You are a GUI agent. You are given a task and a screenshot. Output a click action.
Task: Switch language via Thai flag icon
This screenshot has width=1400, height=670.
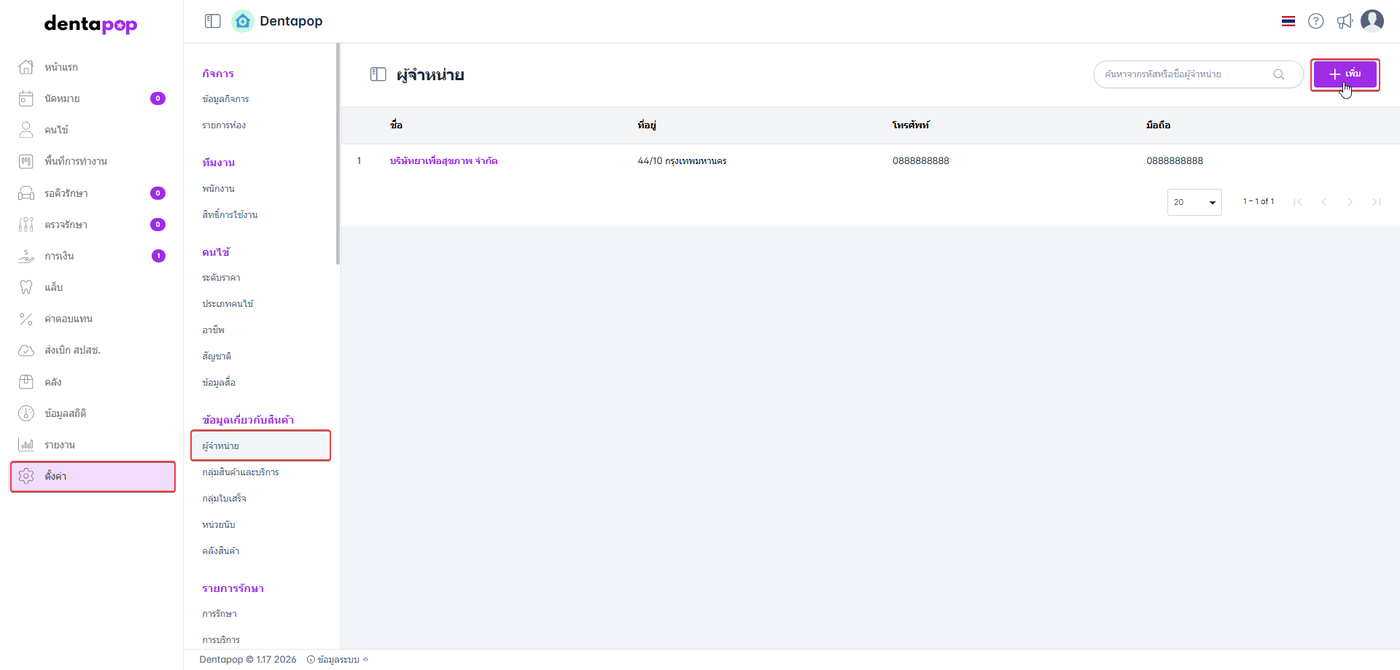(1288, 21)
